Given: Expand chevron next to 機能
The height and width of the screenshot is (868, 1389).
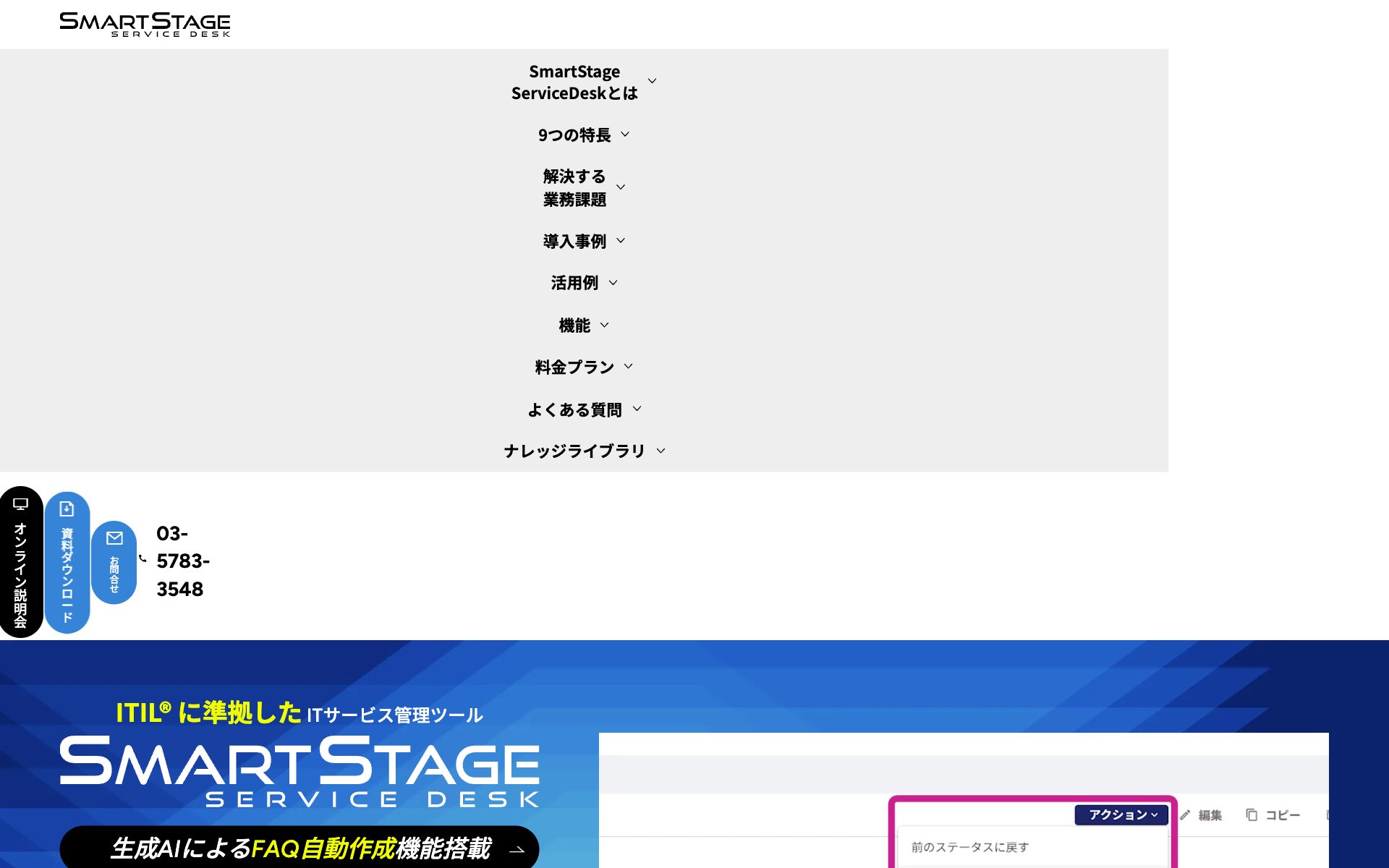Looking at the screenshot, I should pos(605,325).
